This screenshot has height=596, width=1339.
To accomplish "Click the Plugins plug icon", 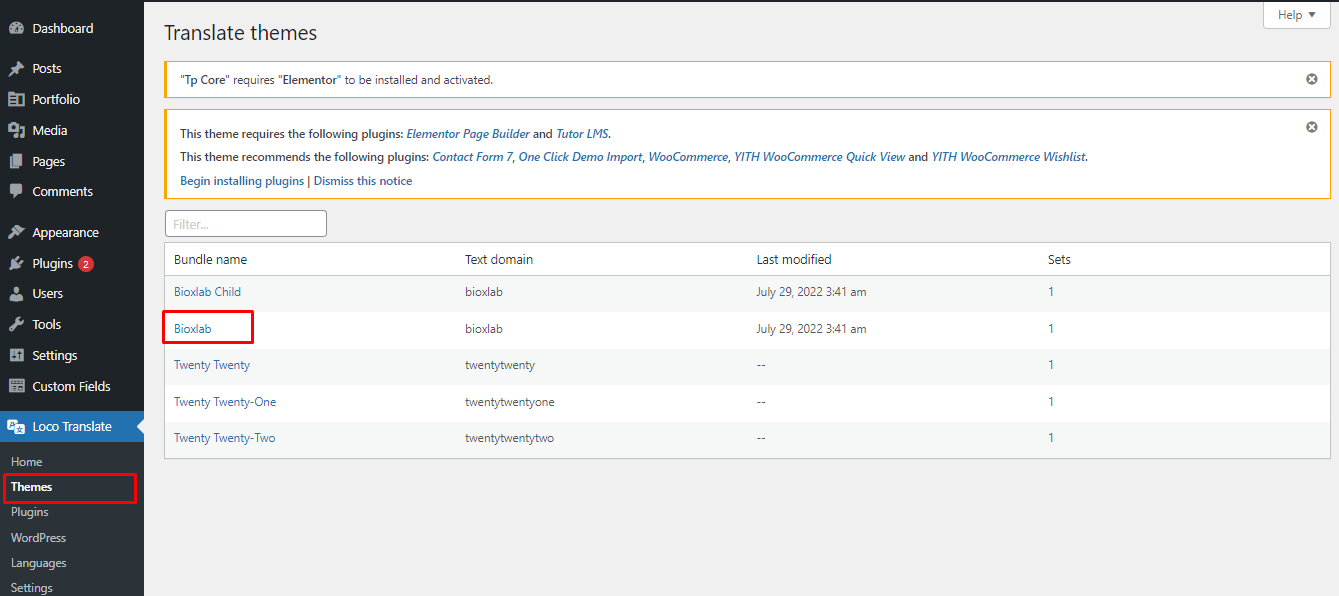I will pos(16,263).
